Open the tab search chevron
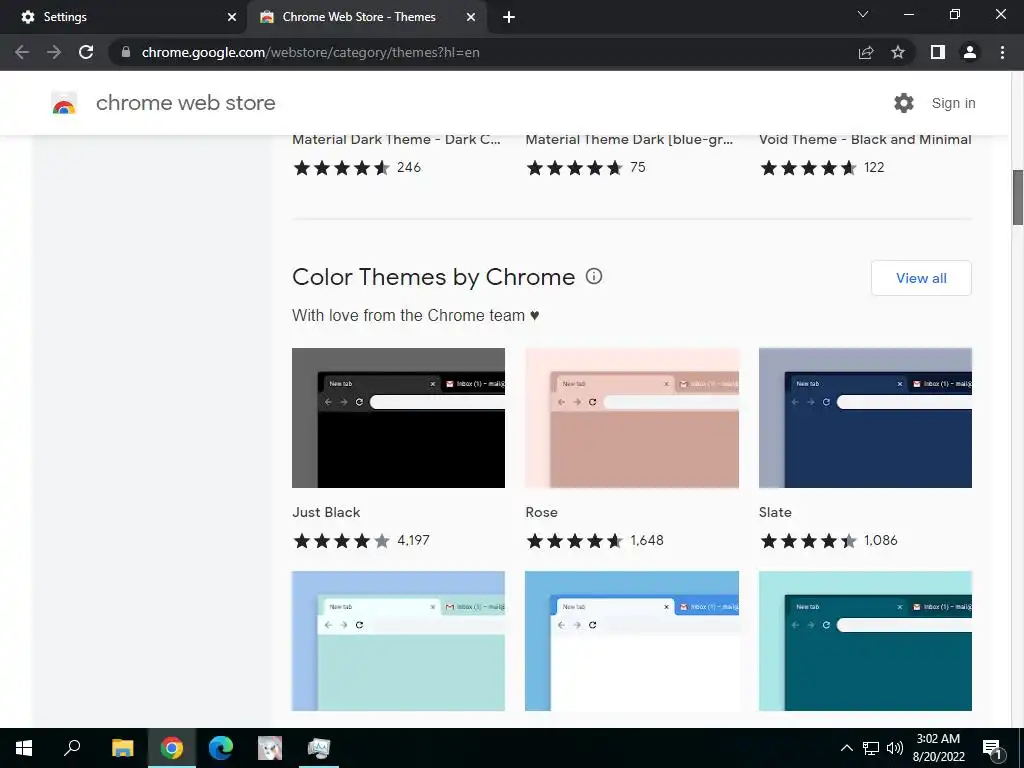Screen dimensions: 1024x768 point(863,14)
